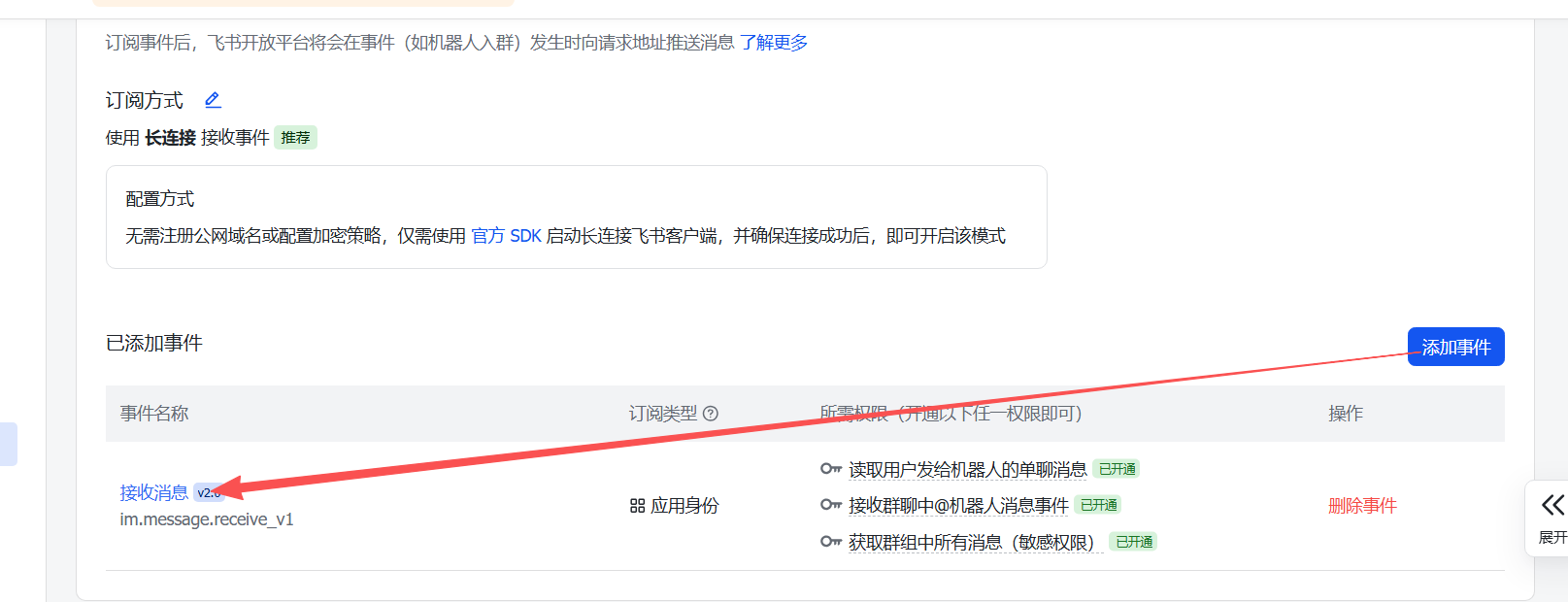The width and height of the screenshot is (1568, 602).
Task: Open the 官方 SDK link
Action: tap(506, 236)
